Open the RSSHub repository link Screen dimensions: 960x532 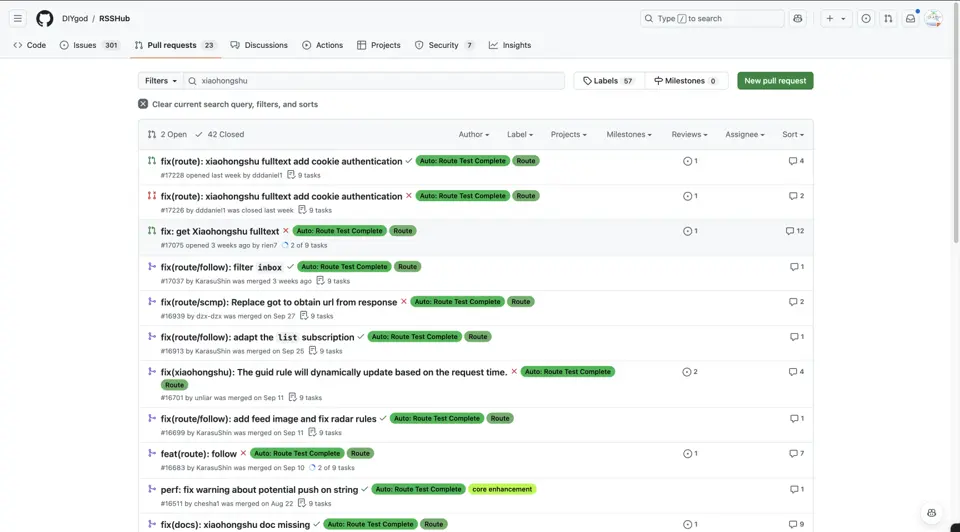point(114,18)
